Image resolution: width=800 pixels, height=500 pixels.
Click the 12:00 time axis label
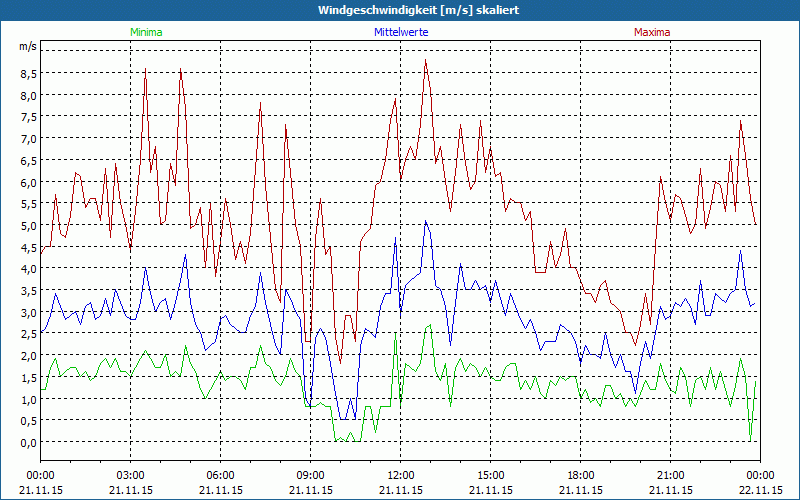(401, 475)
